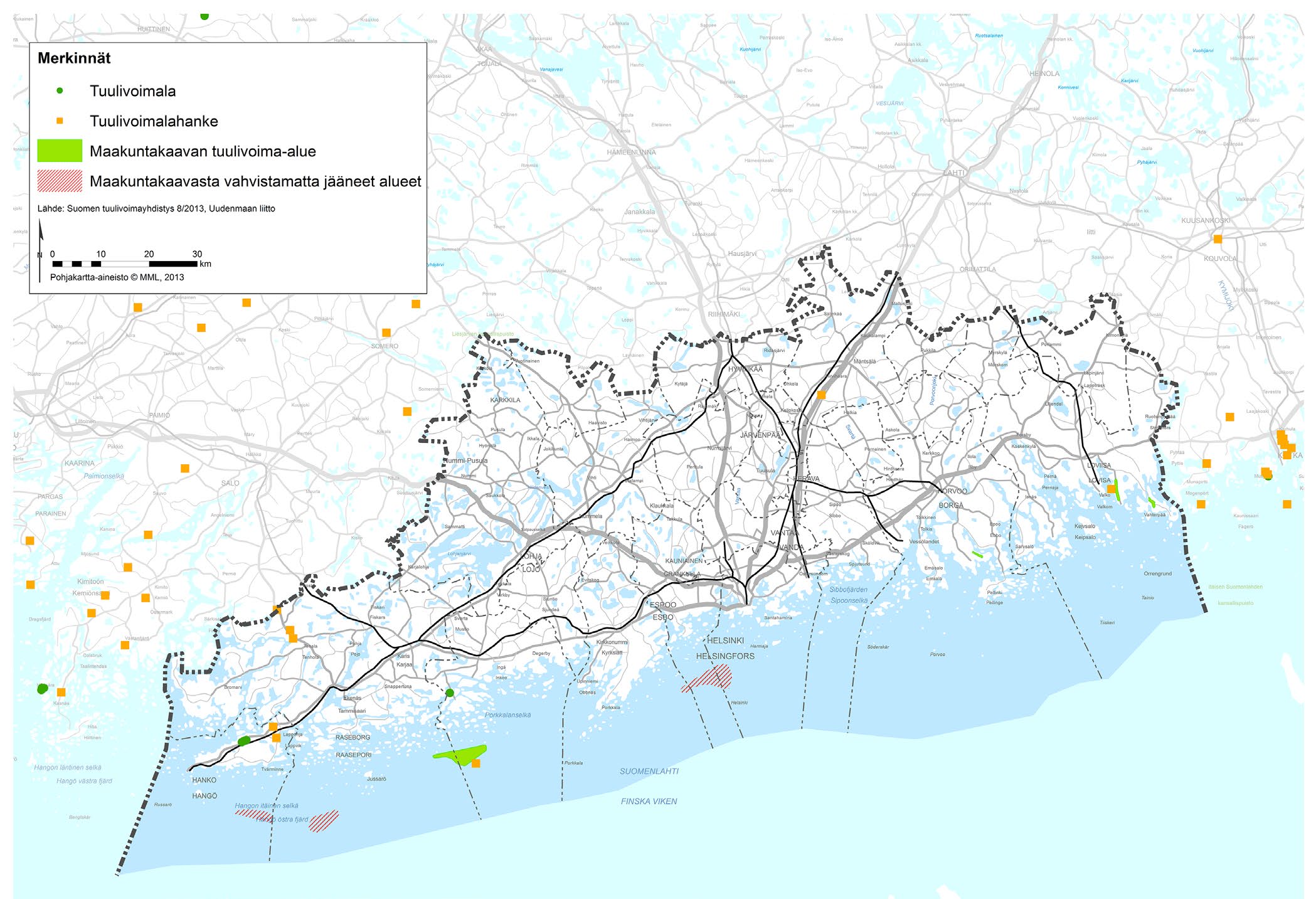Click the HELSINGFORS label
1316x899 pixels.
(x=725, y=656)
